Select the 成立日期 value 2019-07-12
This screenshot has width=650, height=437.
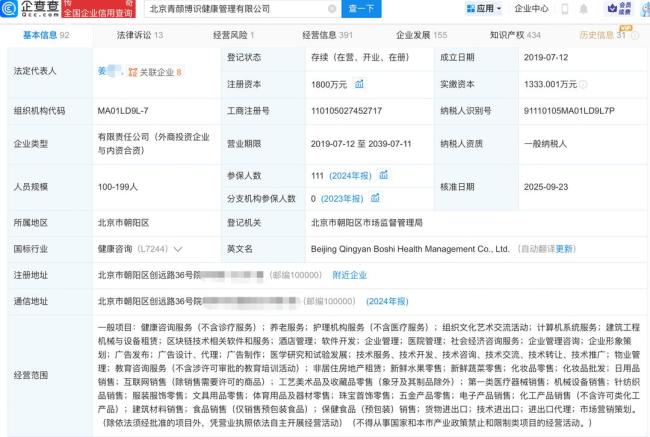[x=546, y=58]
